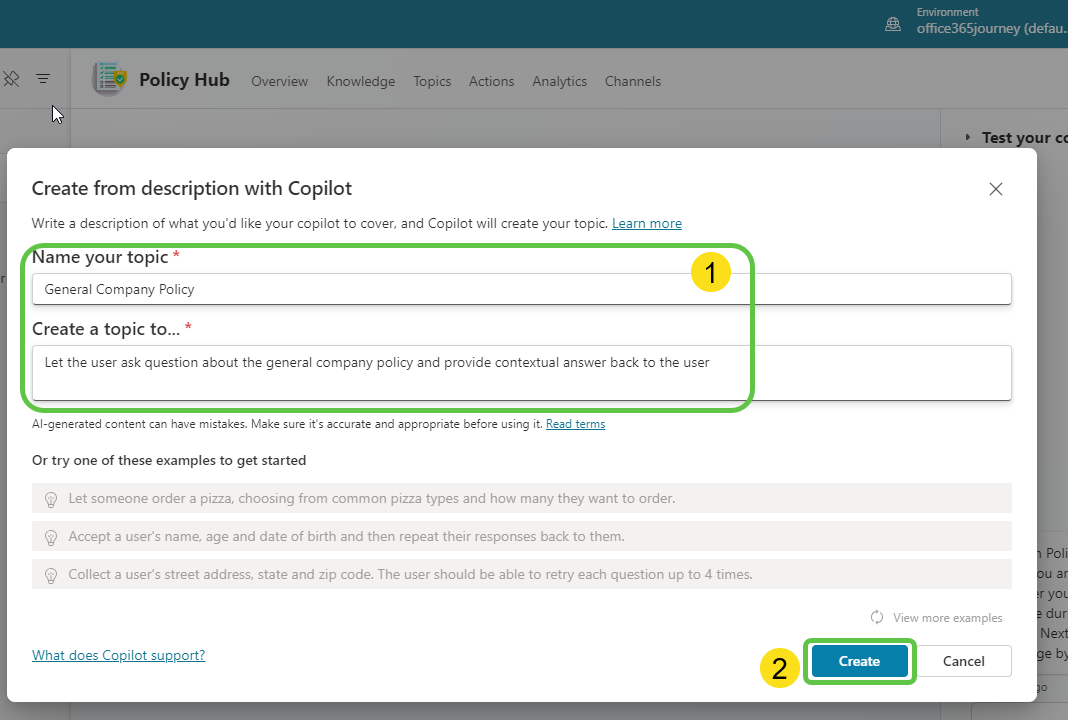The image size is (1068, 720).
Task: Click the Cancel button
Action: click(x=963, y=661)
